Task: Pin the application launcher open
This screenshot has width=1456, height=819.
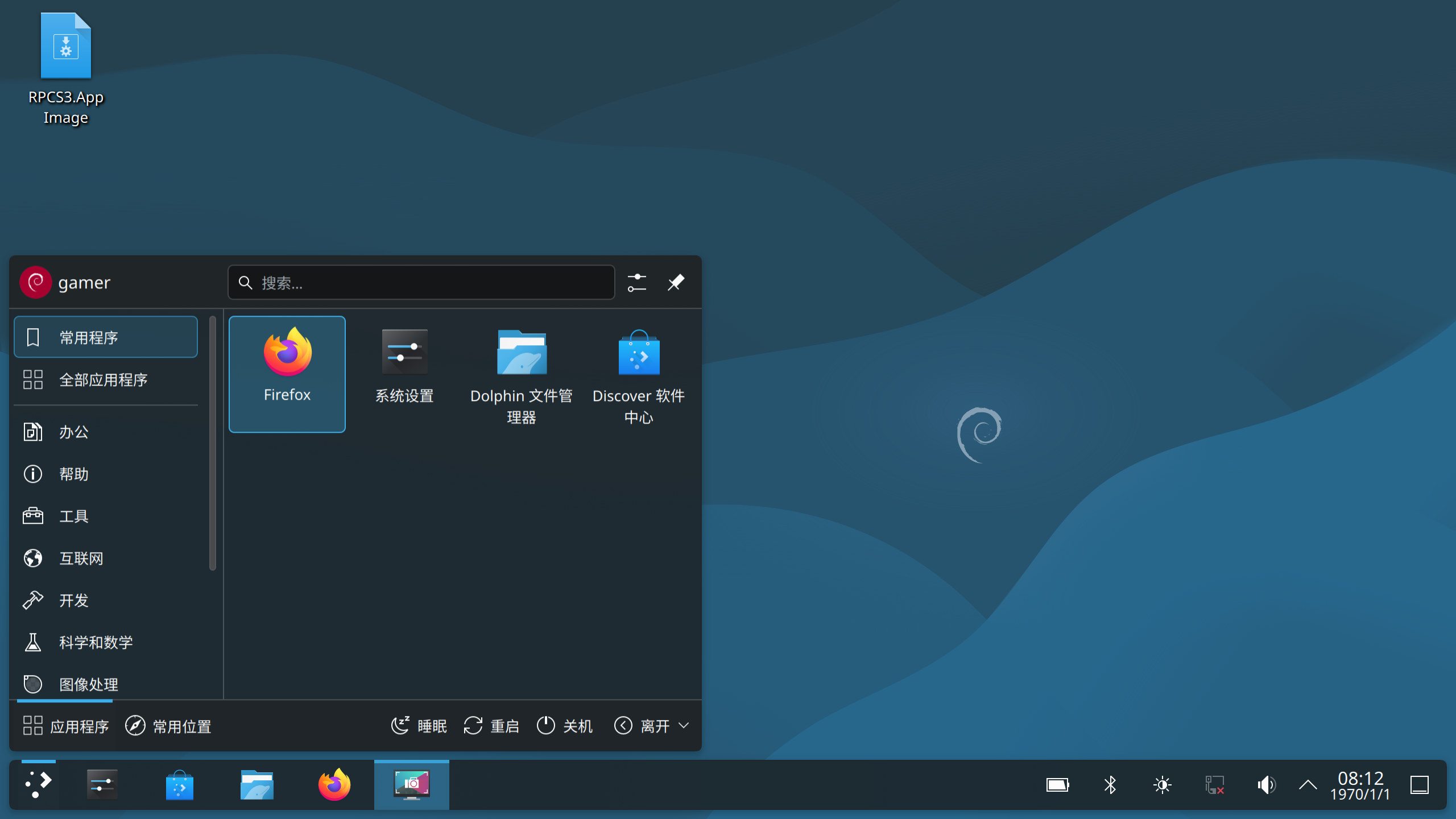Action: pos(676,282)
